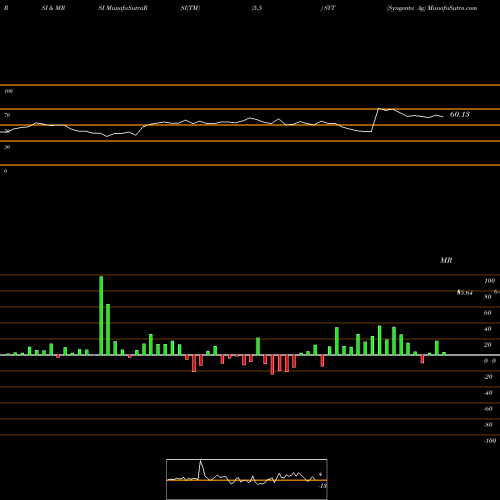The width and height of the screenshot is (500, 500).
Task: Click the 85.64 value in MR panel
Action: click(465, 293)
